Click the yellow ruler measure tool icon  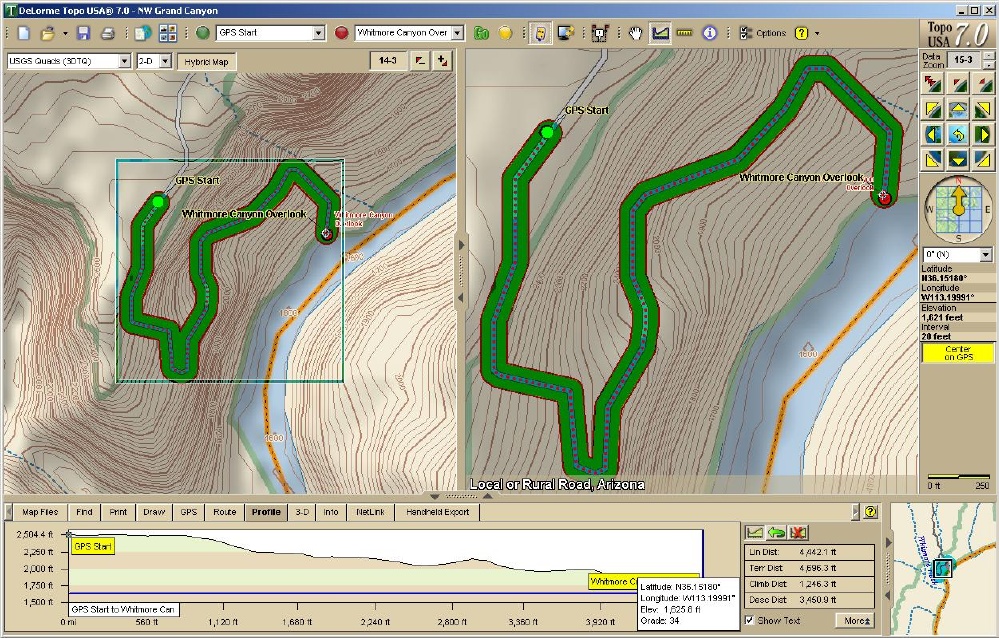pyautogui.click(x=685, y=33)
